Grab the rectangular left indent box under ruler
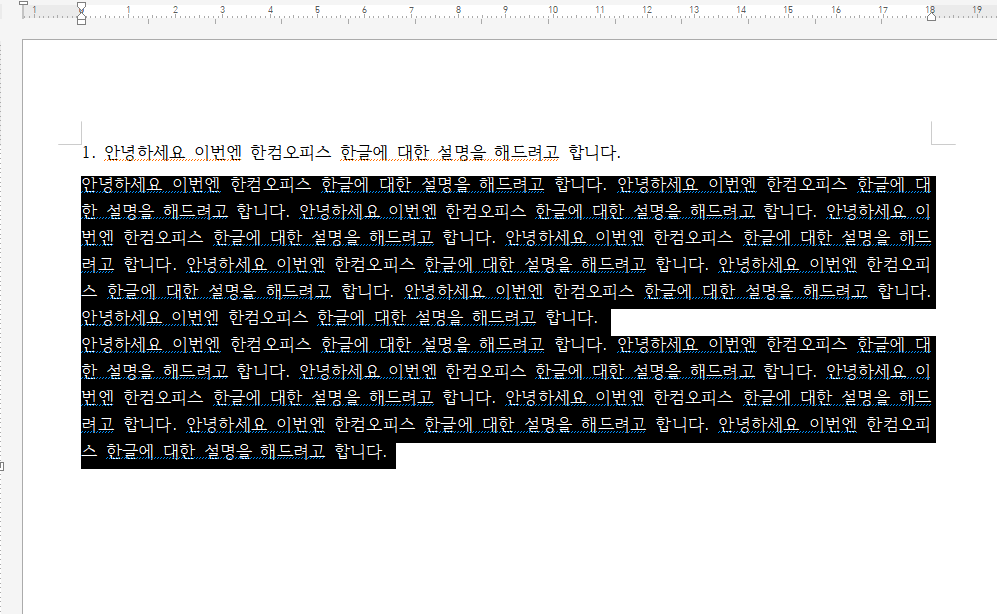This screenshot has width=997, height=614. pos(81,21)
